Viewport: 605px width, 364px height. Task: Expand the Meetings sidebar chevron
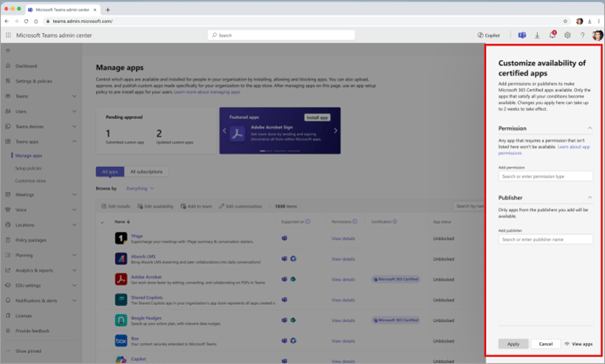coord(74,195)
